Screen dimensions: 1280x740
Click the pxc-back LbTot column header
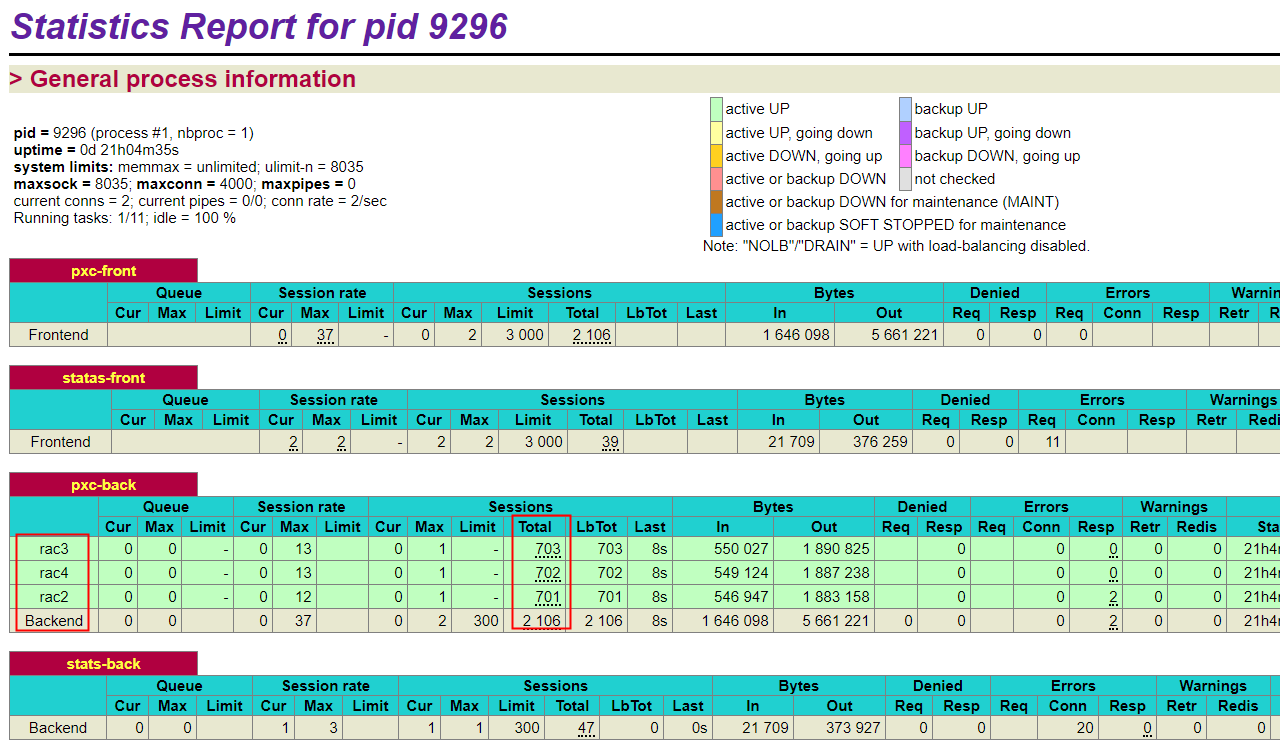(x=597, y=526)
